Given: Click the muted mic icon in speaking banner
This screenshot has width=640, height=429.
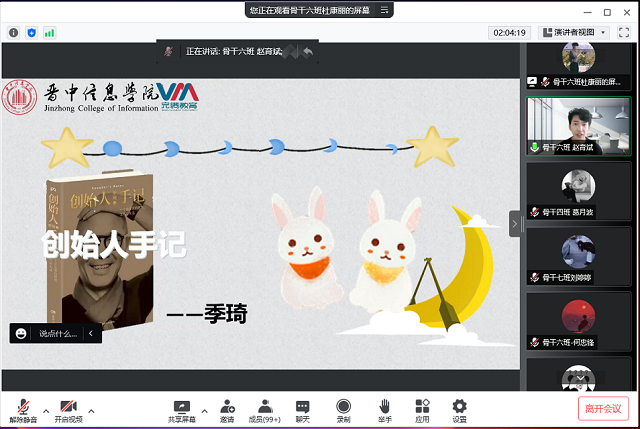Looking at the screenshot, I should click(x=168, y=51).
